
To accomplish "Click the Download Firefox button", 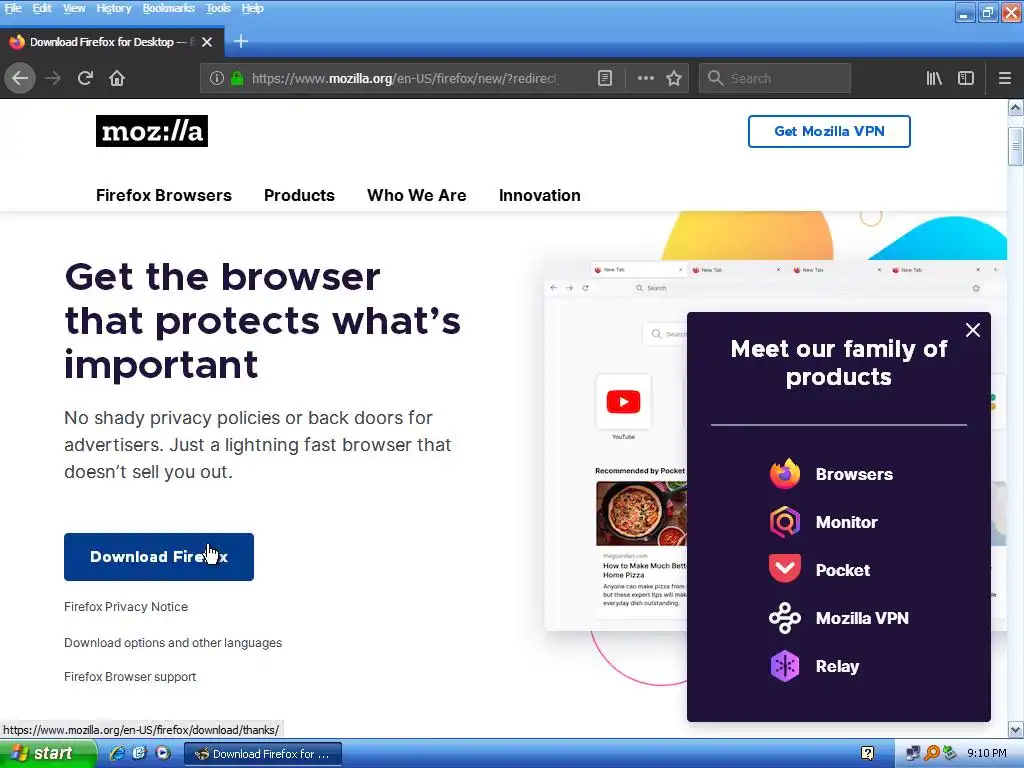I will (x=159, y=557).
